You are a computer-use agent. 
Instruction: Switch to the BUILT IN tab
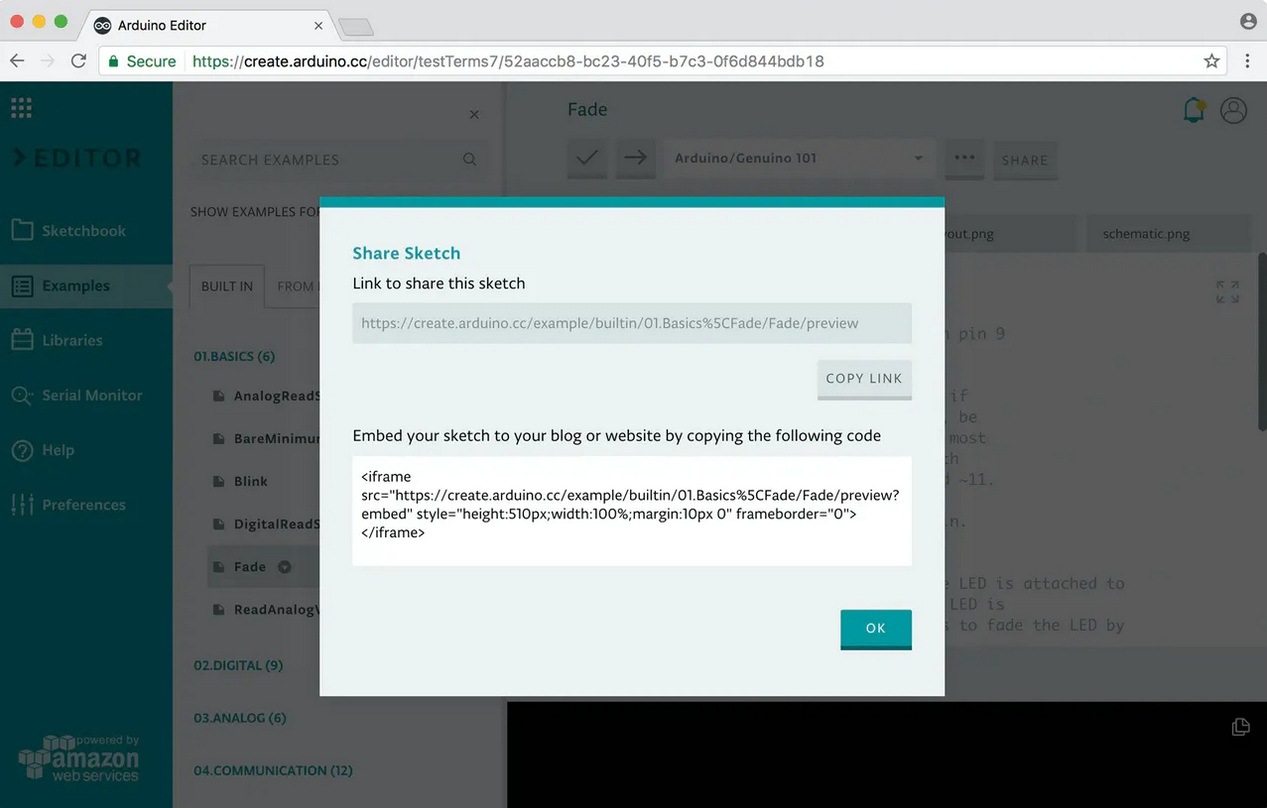[227, 286]
